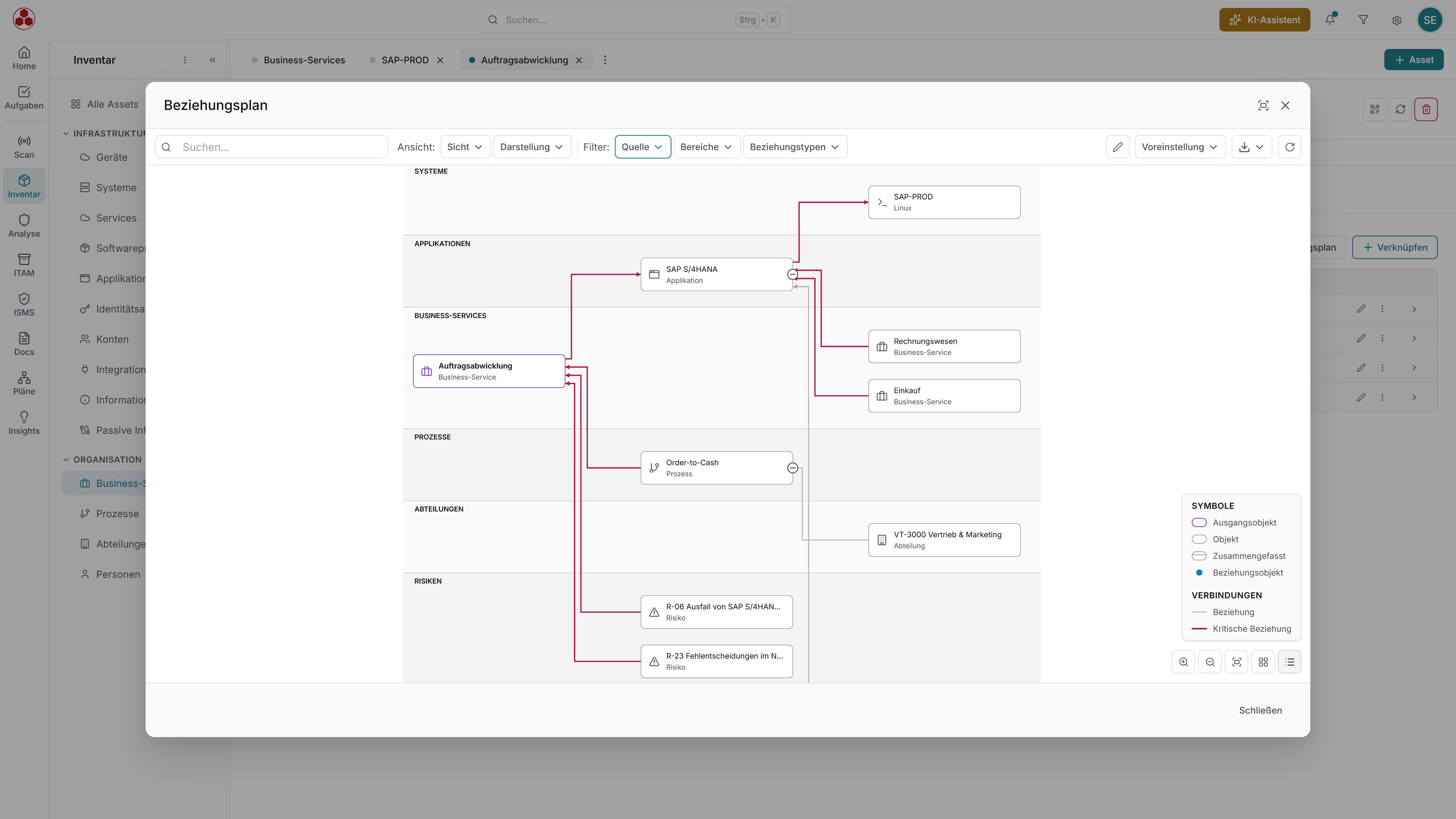Open Pläne in left sidebar
Image resolution: width=1456 pixels, height=819 pixels.
[x=24, y=384]
